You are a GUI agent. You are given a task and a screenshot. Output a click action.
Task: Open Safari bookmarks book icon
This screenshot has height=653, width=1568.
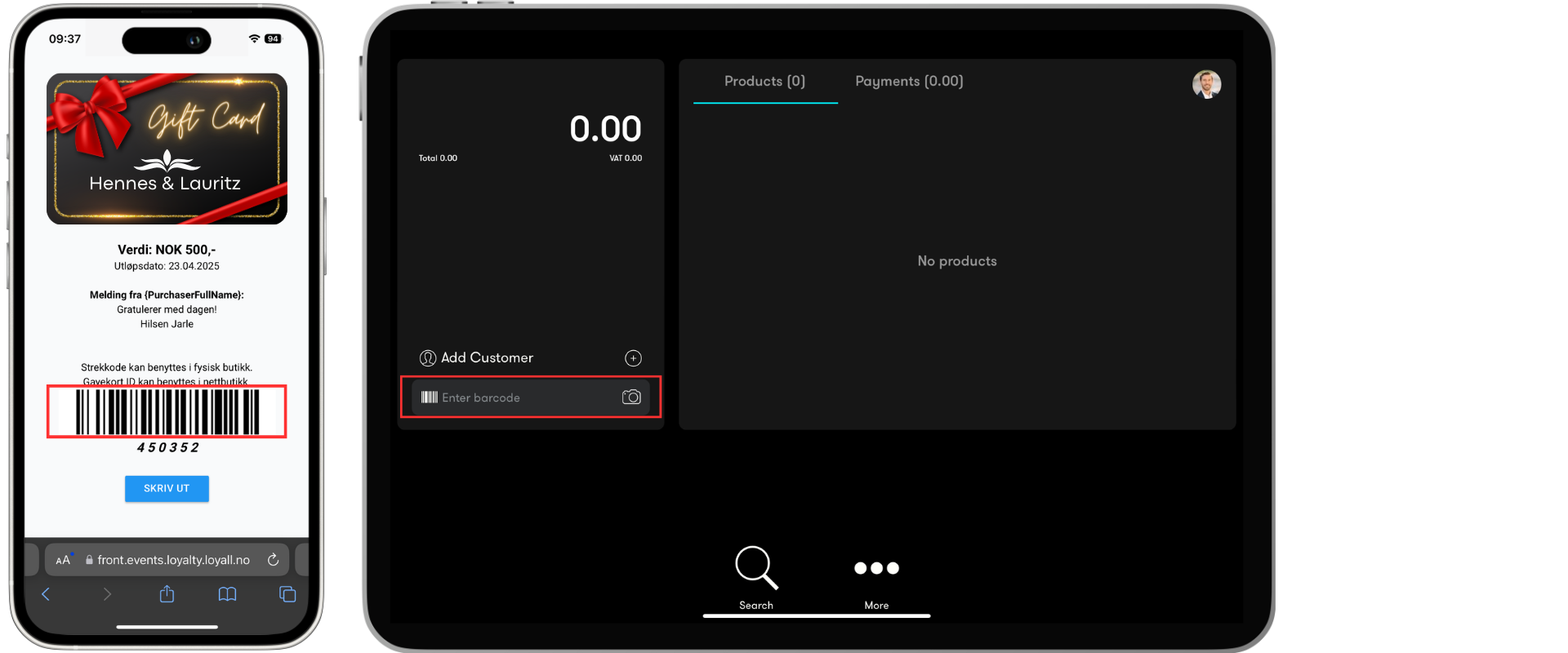227,594
